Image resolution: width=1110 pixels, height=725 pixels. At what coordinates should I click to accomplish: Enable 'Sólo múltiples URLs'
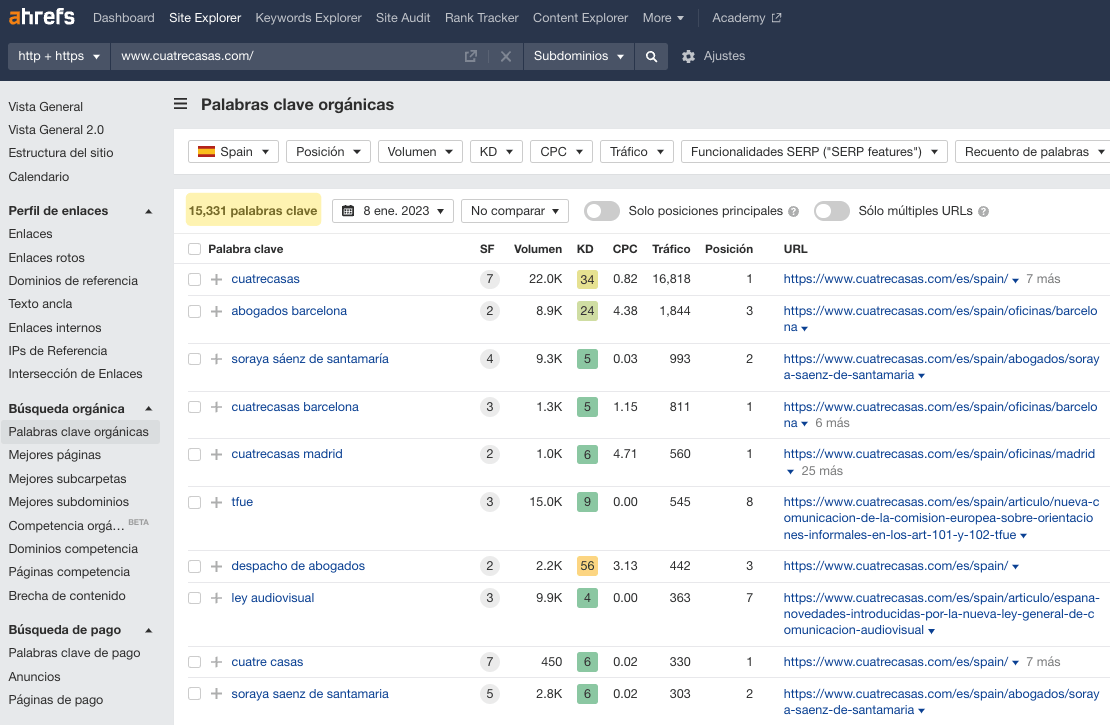[x=832, y=211]
